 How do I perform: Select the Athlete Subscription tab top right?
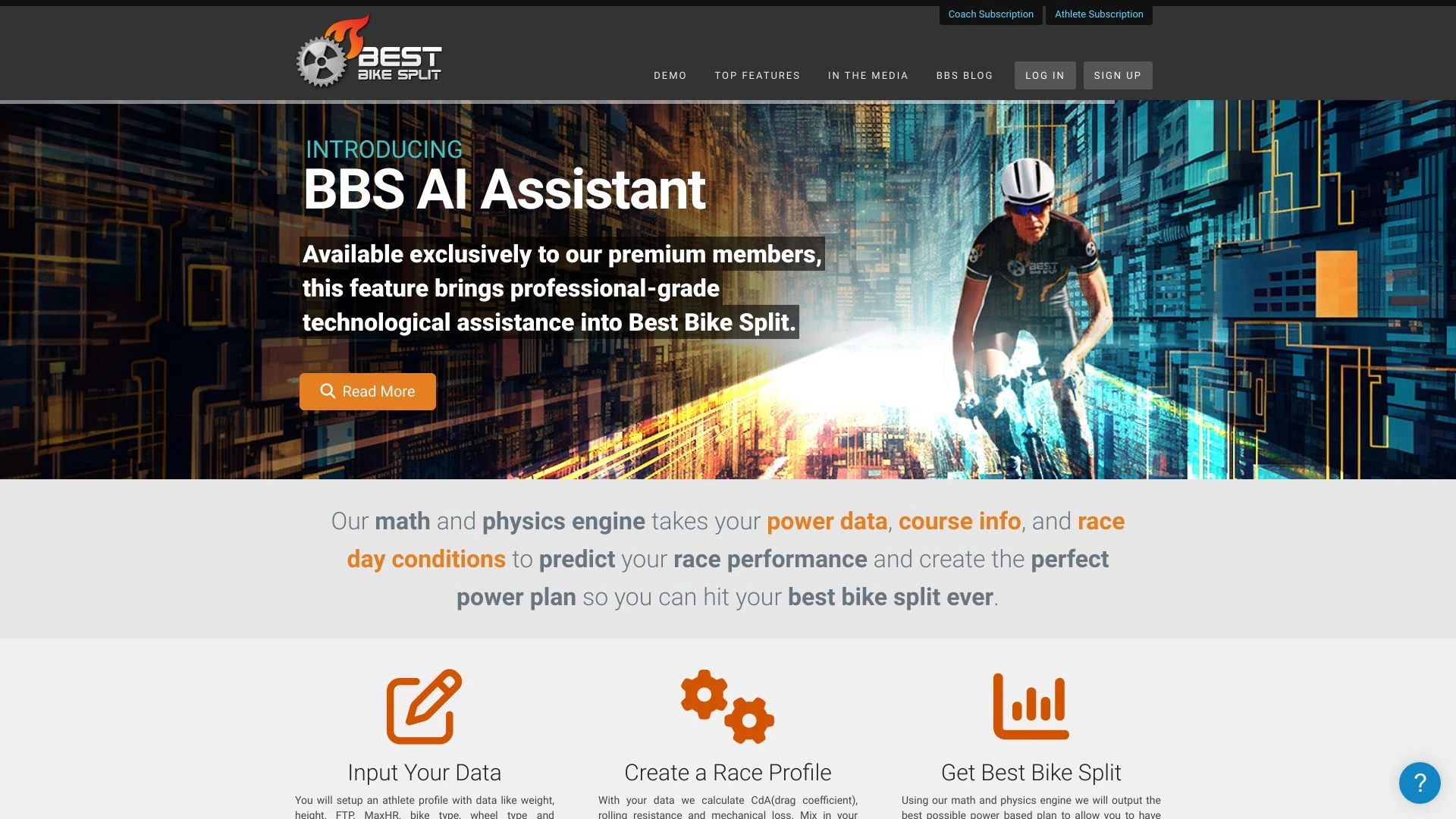tap(1099, 14)
